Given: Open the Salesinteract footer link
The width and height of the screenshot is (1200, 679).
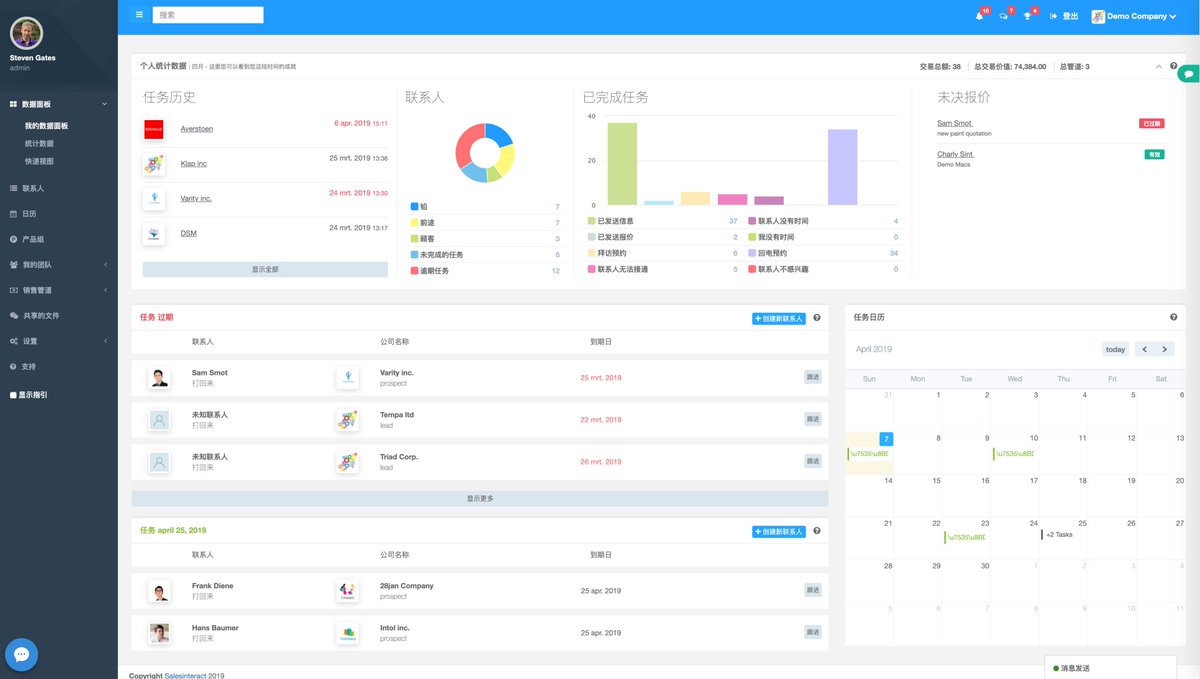Looking at the screenshot, I should coord(185,675).
